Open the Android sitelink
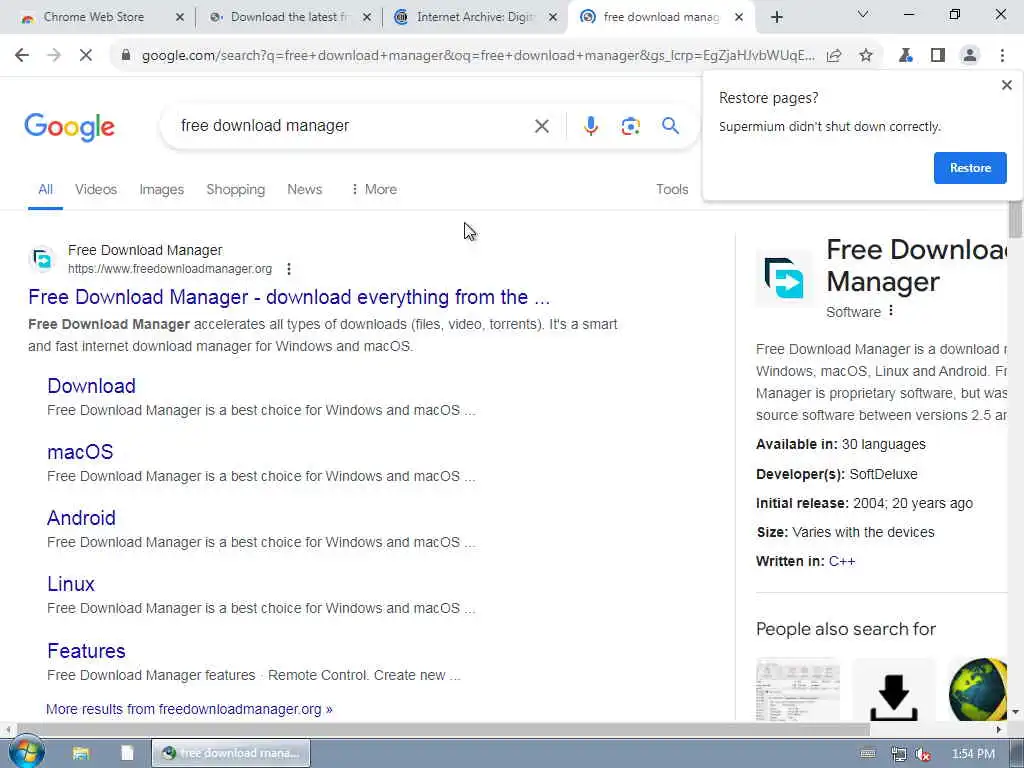 click(x=82, y=518)
